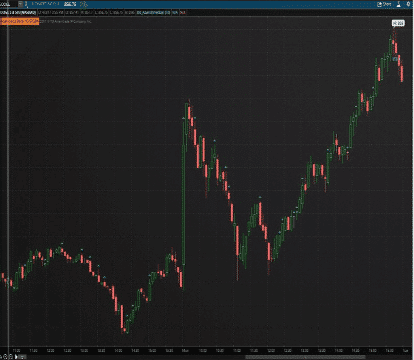Viewport: 414px width, 360px height.
Task: Click the study name label in status row
Action: pyautogui.click(x=154, y=13)
